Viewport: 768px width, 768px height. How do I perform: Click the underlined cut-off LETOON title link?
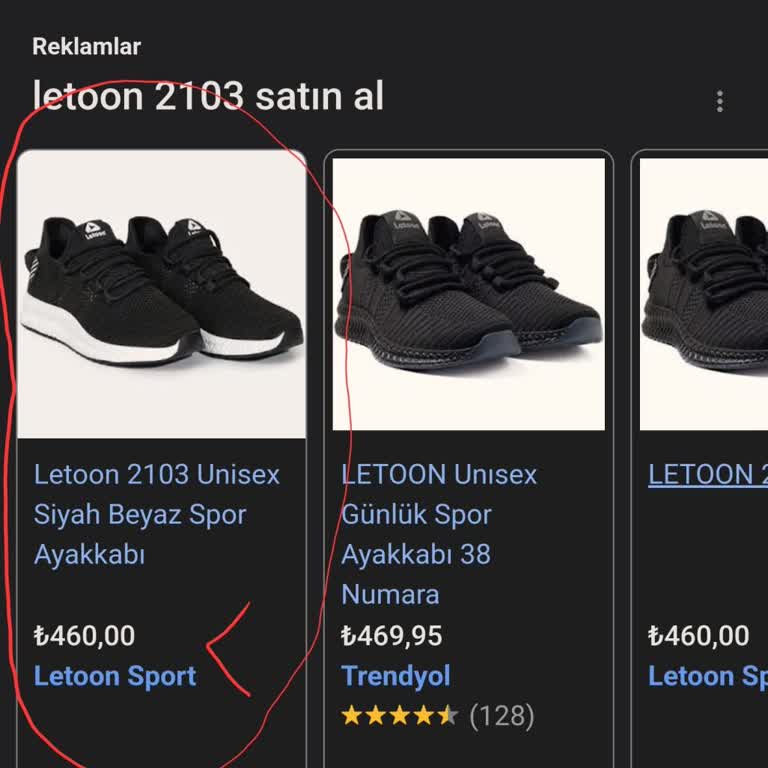(x=707, y=474)
